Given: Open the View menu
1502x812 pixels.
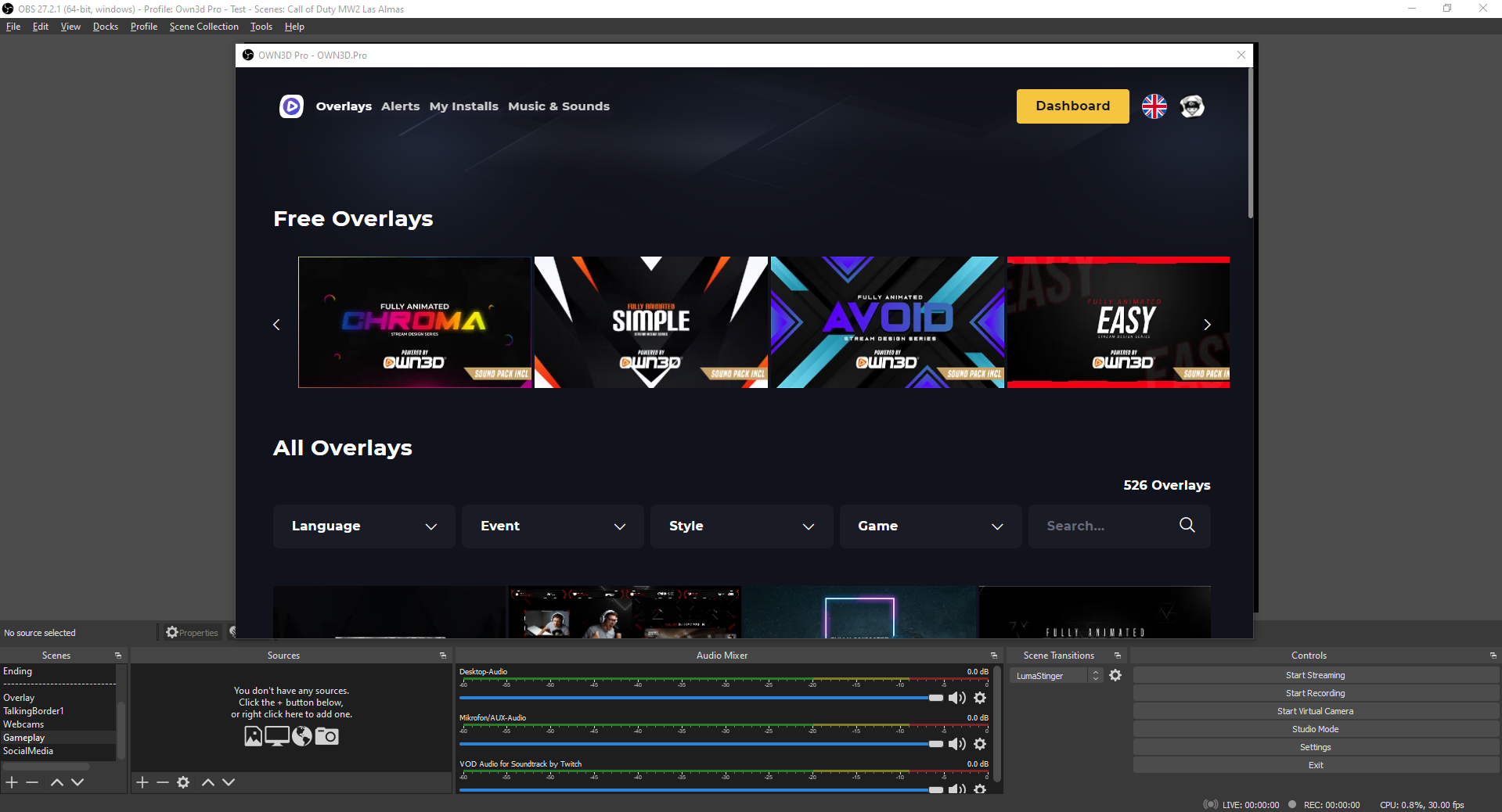Looking at the screenshot, I should click(70, 27).
